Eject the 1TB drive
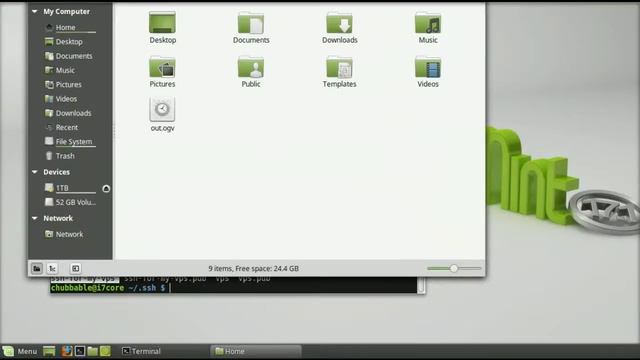640x360 pixels. (x=106, y=188)
